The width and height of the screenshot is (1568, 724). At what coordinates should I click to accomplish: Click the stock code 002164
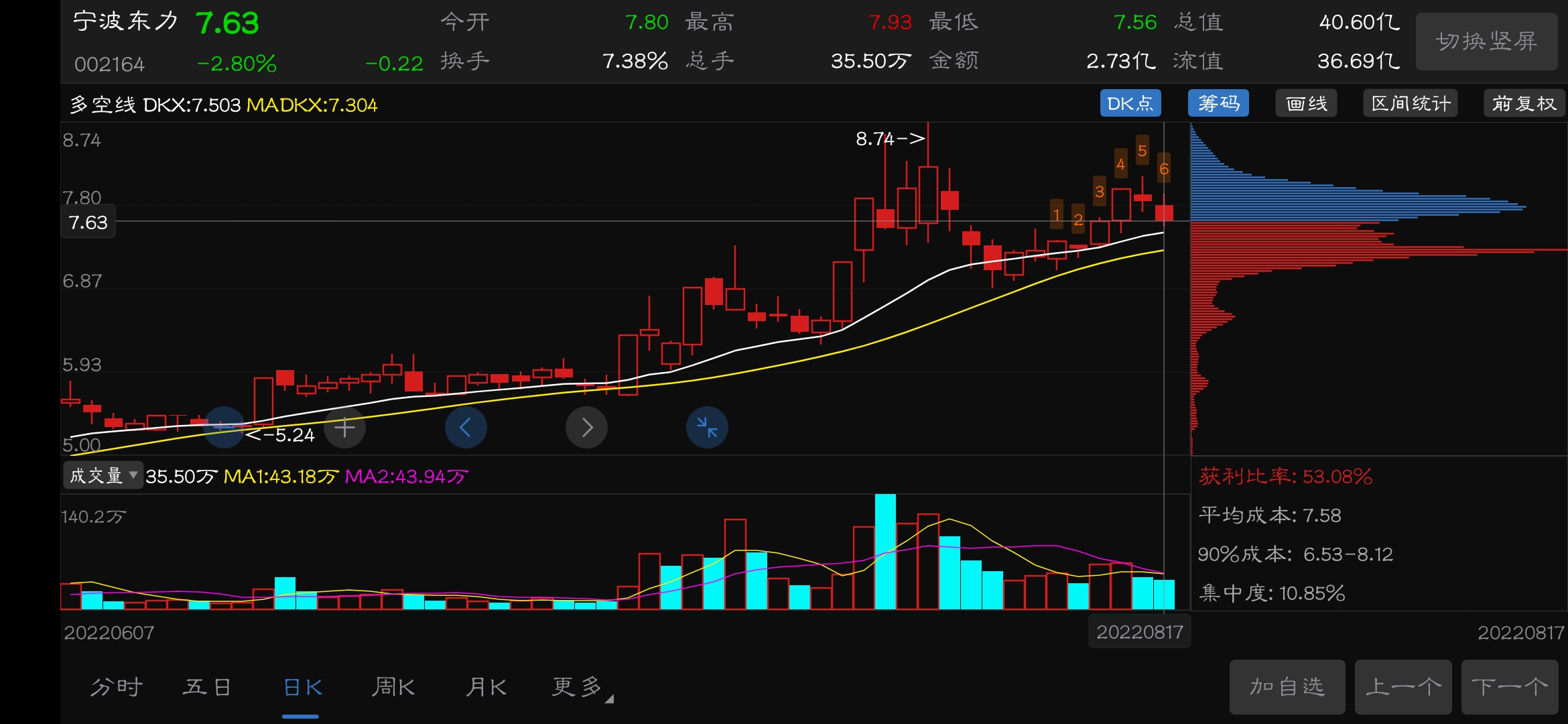point(109,64)
